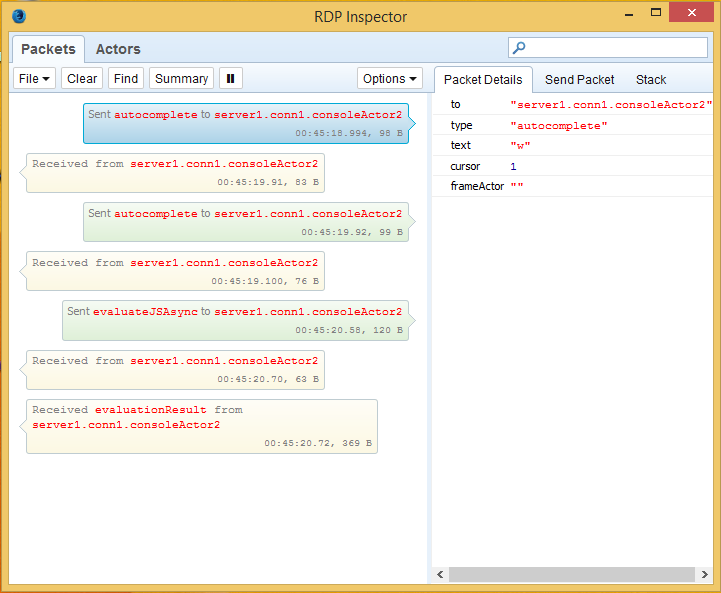Minimize the RDP Inspector window
This screenshot has height=593, width=721.
click(629, 14)
